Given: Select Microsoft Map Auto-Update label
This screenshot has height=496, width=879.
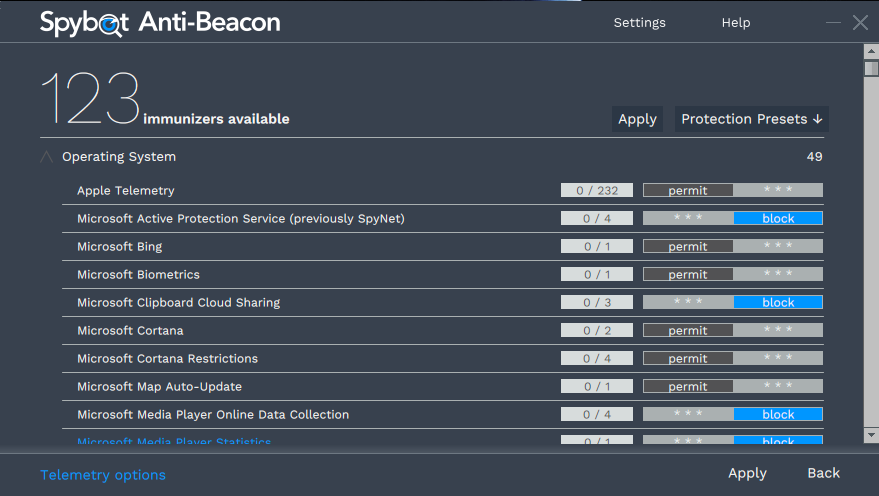Looking at the screenshot, I should point(159,387).
